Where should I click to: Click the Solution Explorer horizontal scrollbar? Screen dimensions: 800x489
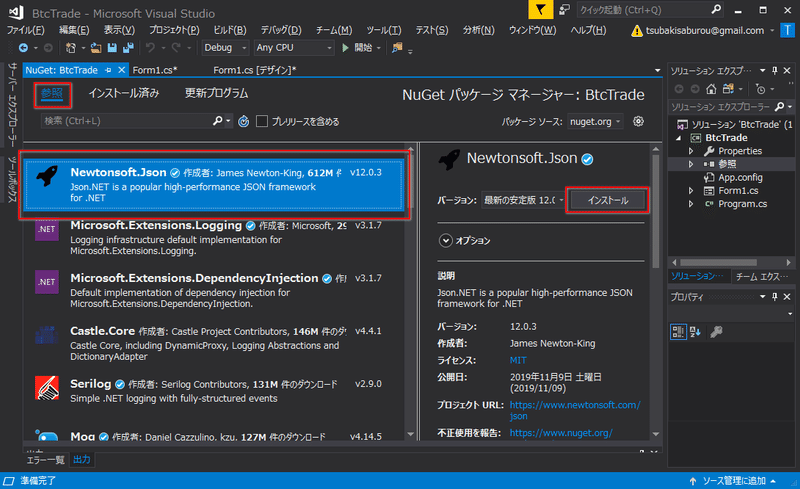point(718,262)
